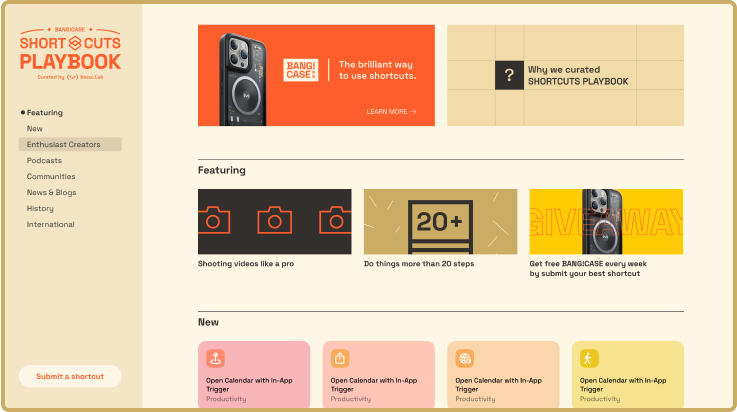Click the BANG!CASE logo in orange banner
The height and width of the screenshot is (412, 737).
point(301,70)
